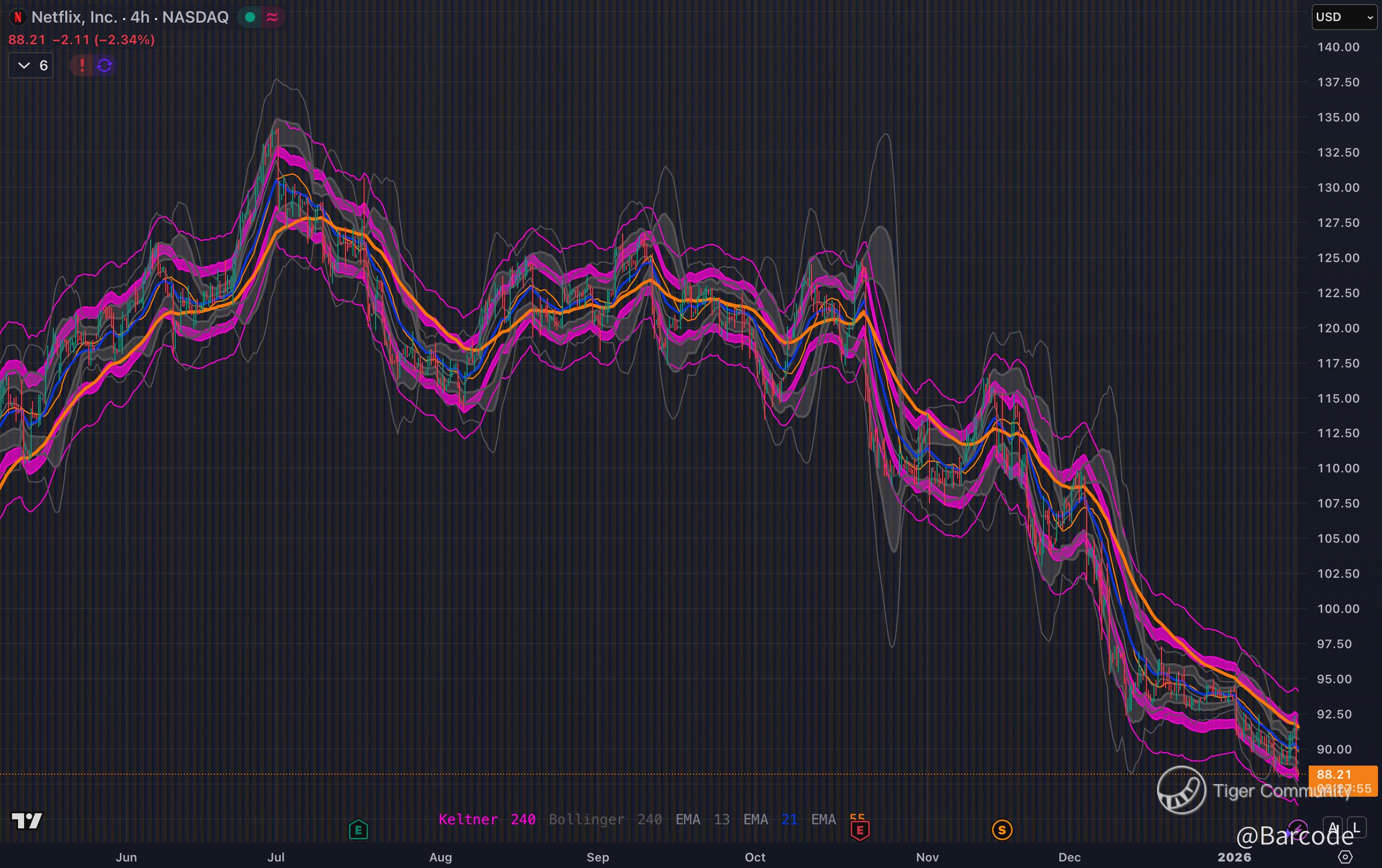Click the 2026 label on time axis
The height and width of the screenshot is (868, 1382).
(1234, 857)
